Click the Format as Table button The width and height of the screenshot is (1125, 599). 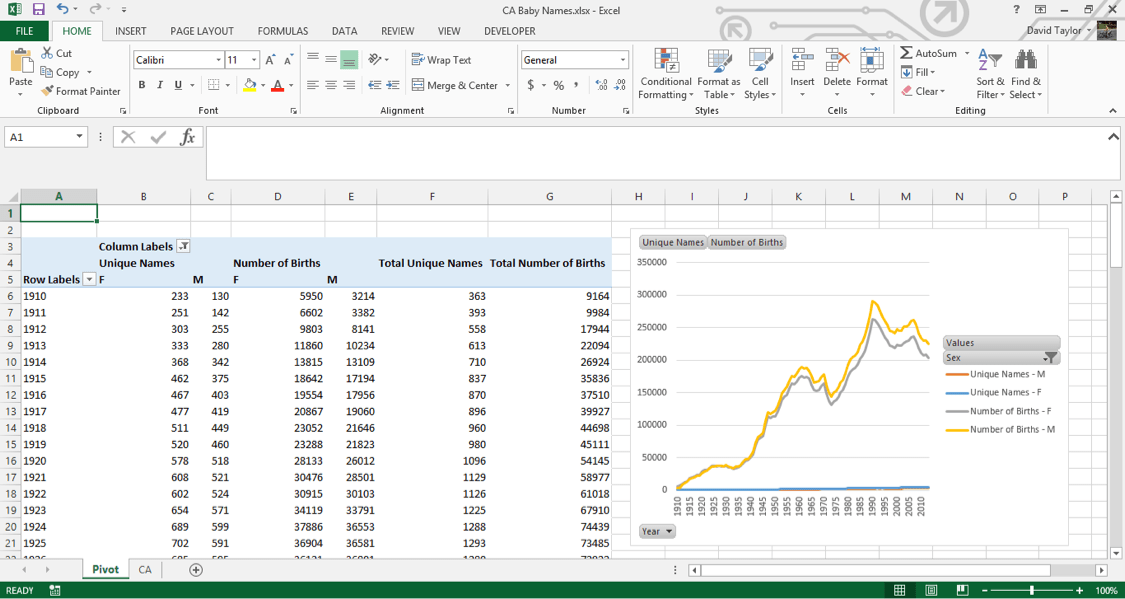(718, 72)
